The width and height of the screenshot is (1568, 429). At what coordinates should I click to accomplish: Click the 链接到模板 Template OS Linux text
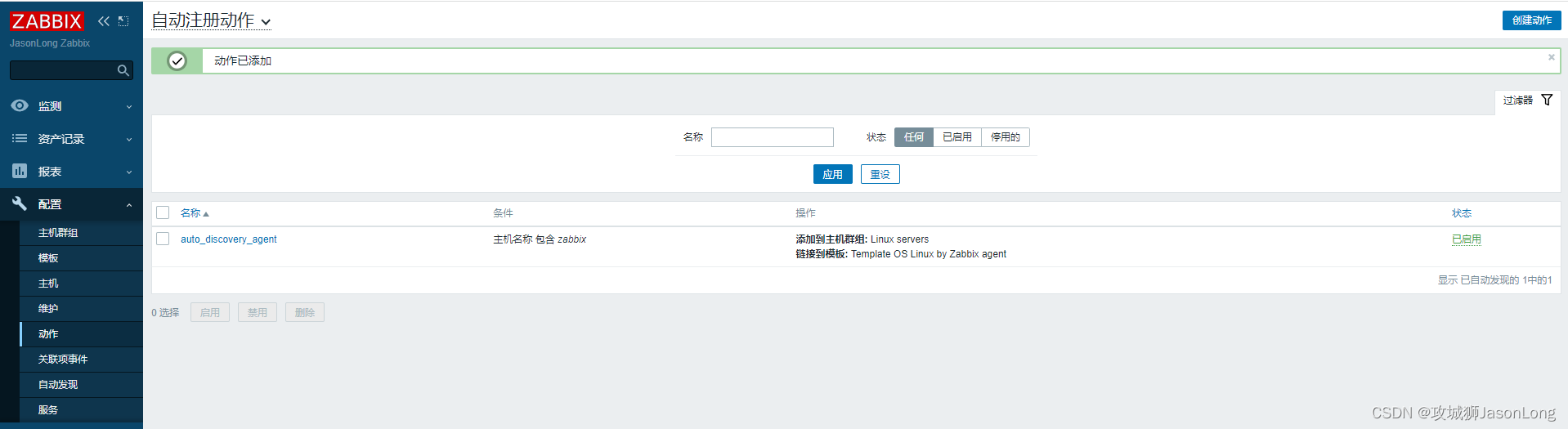click(x=901, y=254)
